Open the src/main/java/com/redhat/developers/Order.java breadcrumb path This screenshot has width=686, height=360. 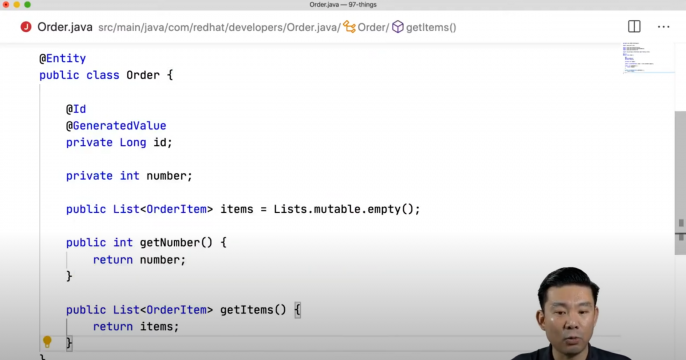pyautogui.click(x=219, y=28)
